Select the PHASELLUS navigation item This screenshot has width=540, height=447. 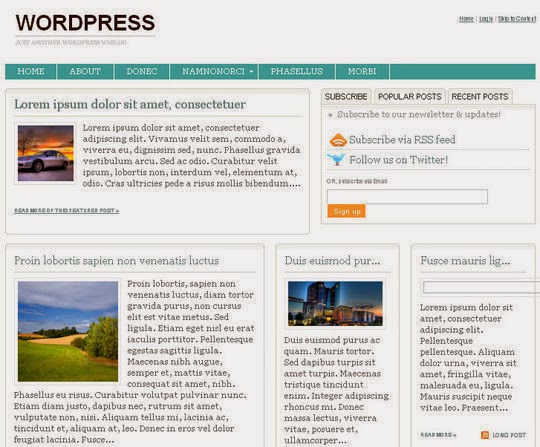click(297, 71)
